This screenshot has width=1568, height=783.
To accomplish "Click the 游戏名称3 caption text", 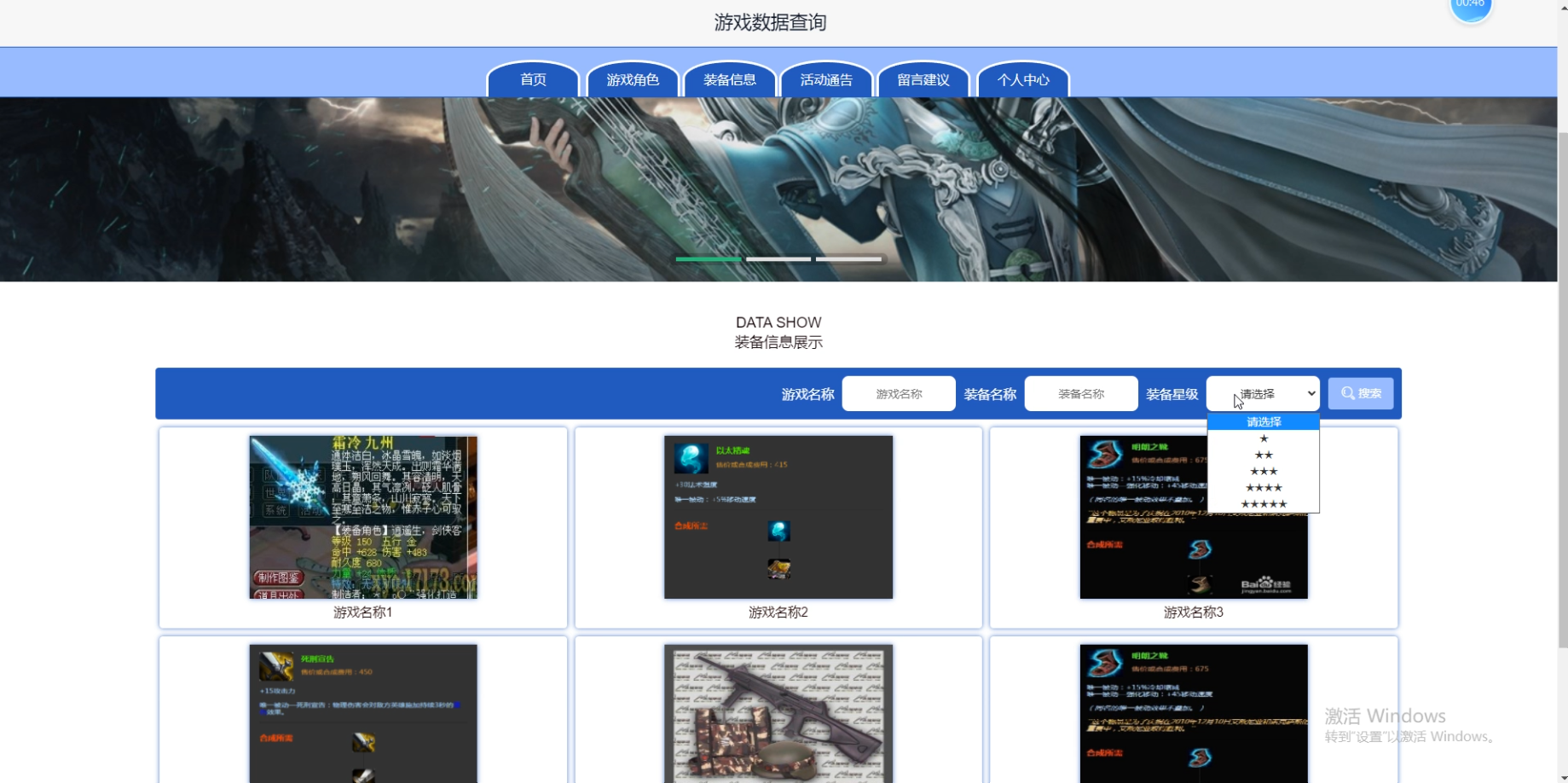I will point(1194,612).
